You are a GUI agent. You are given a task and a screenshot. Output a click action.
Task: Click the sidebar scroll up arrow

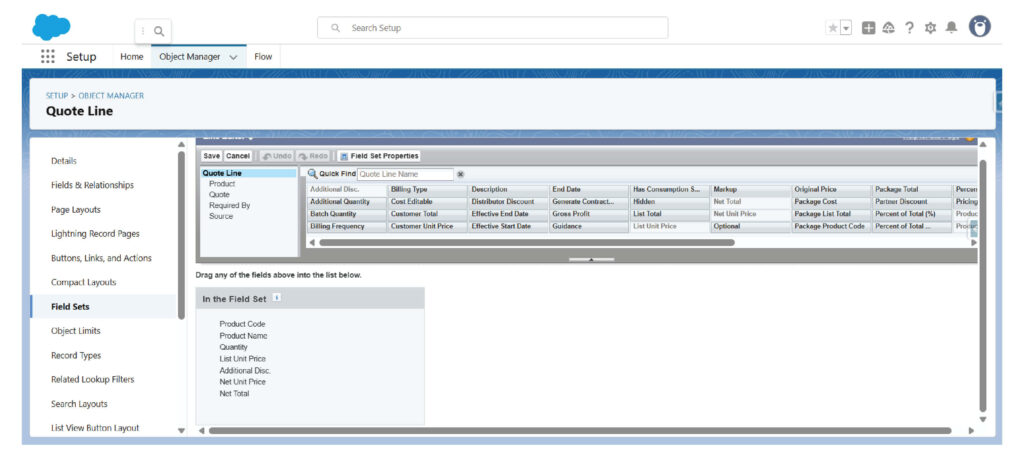pyautogui.click(x=182, y=144)
